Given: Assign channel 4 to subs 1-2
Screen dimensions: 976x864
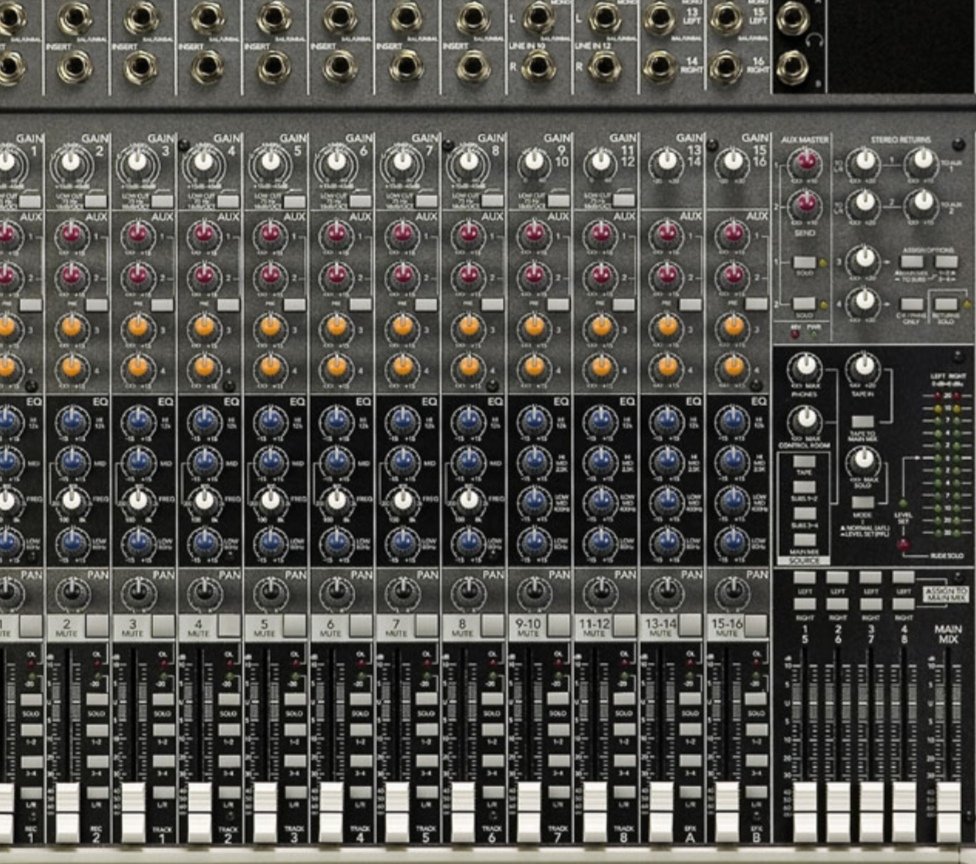Looking at the screenshot, I should click(x=229, y=730).
